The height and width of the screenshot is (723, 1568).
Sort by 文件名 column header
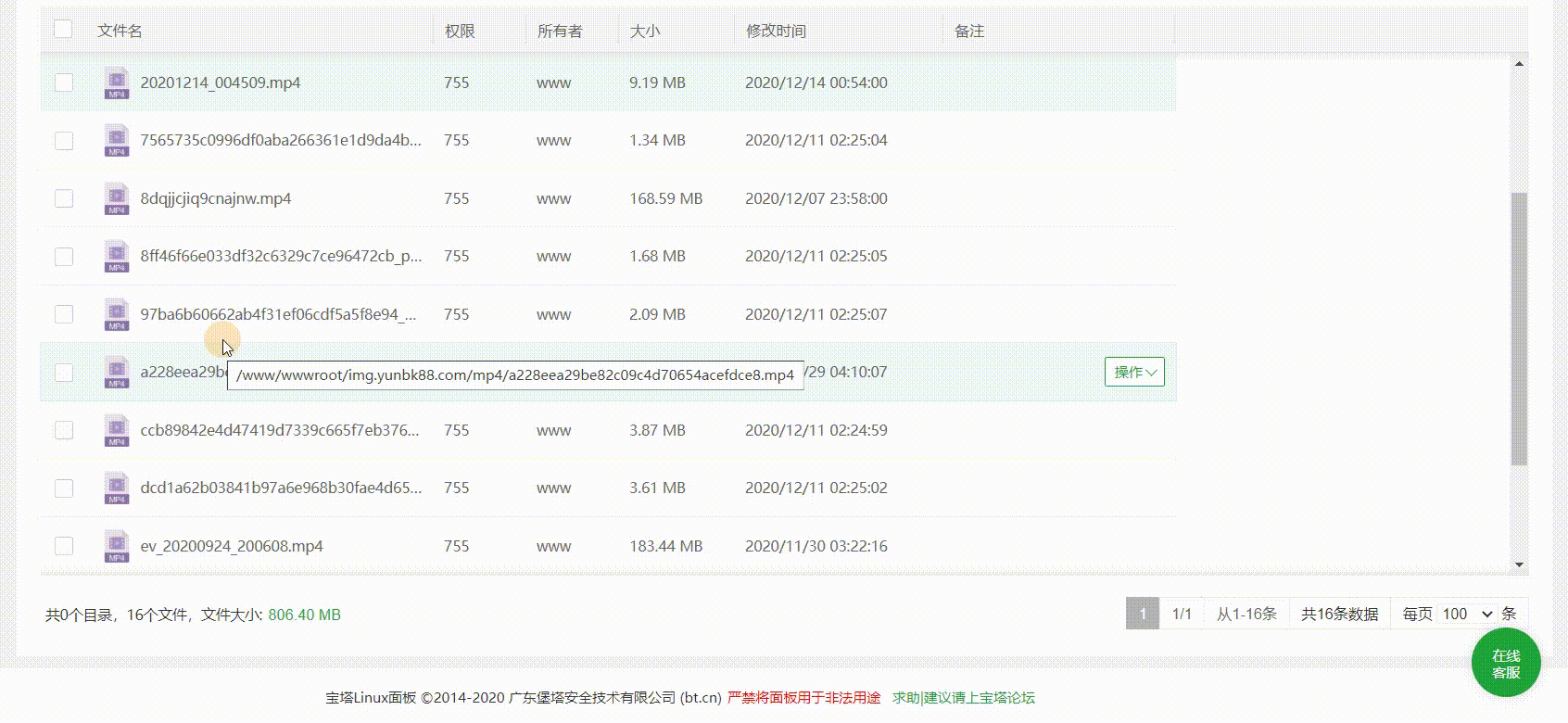pos(120,31)
